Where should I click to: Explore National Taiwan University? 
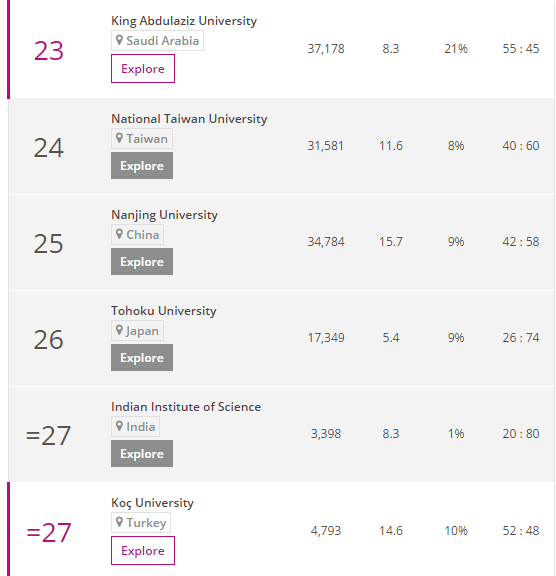pyautogui.click(x=142, y=166)
